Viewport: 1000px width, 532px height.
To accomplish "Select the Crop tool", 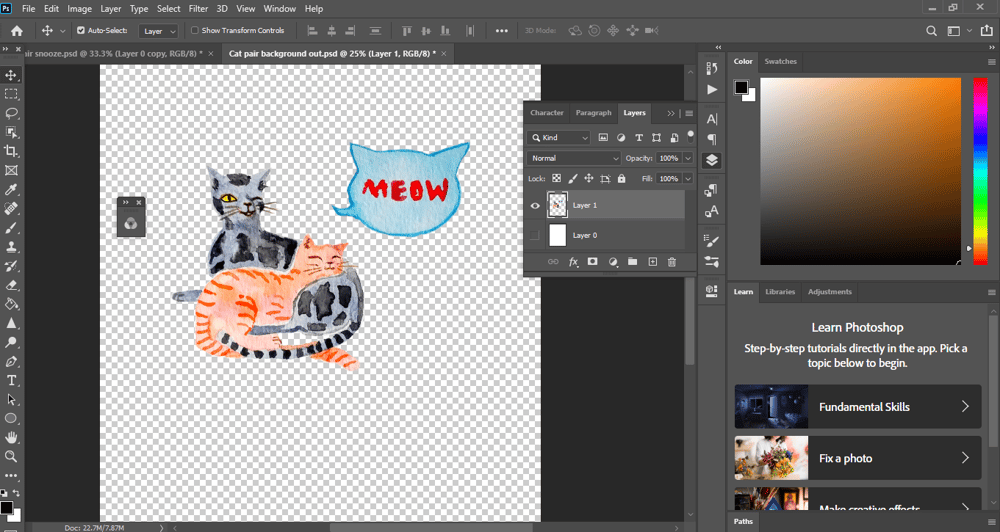I will 11,151.
